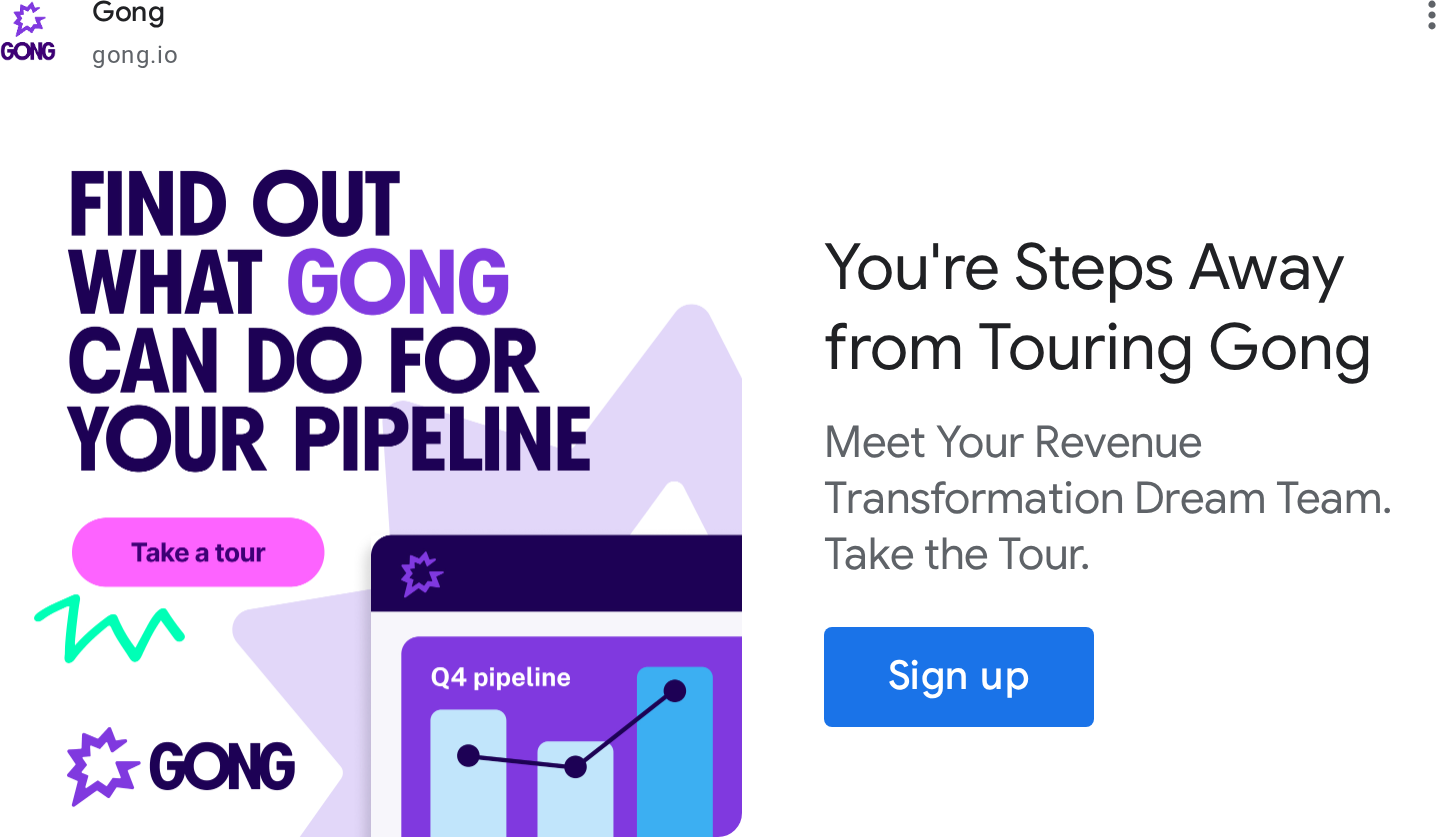The image size is (1436, 837).
Task: Click the green squiggle below Take a tour
Action: pyautogui.click(x=110, y=628)
